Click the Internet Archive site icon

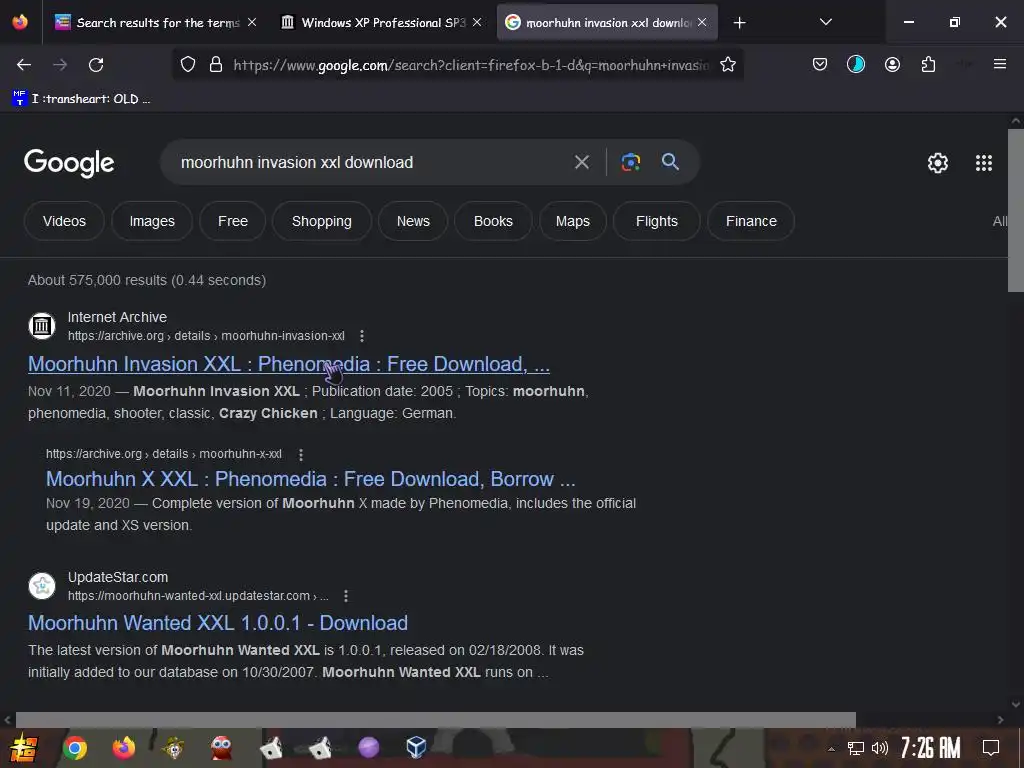tap(42, 326)
